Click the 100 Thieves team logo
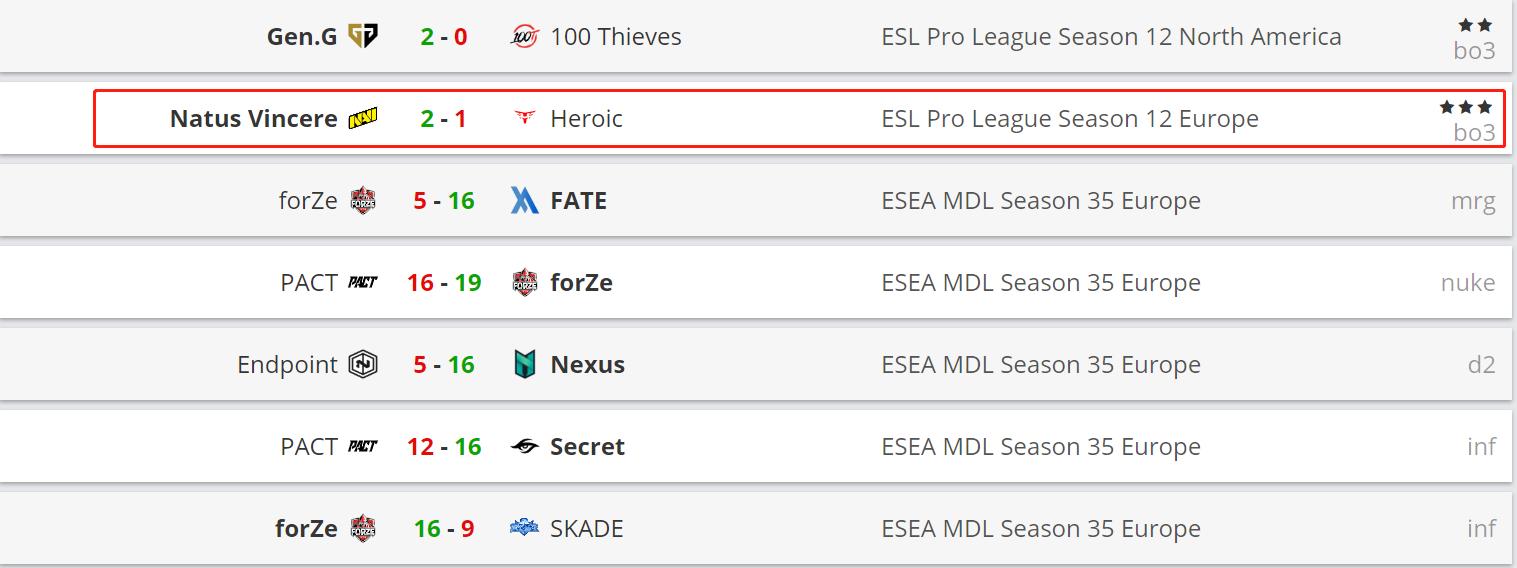Viewport: 1517px width, 568px height. (524, 37)
